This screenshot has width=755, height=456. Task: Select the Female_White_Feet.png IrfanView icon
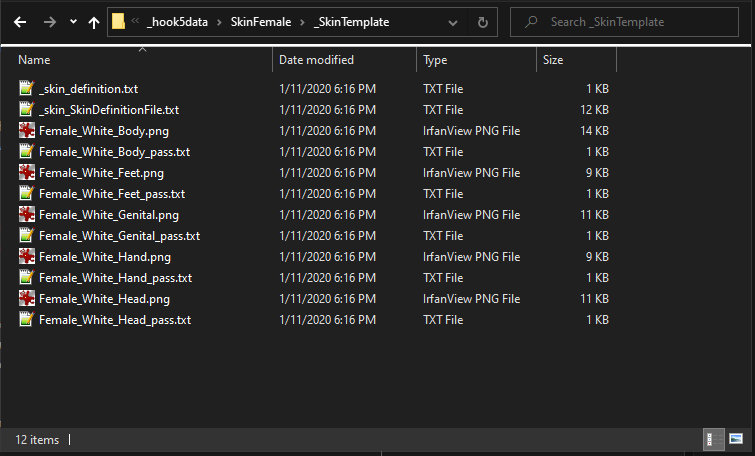pos(26,172)
